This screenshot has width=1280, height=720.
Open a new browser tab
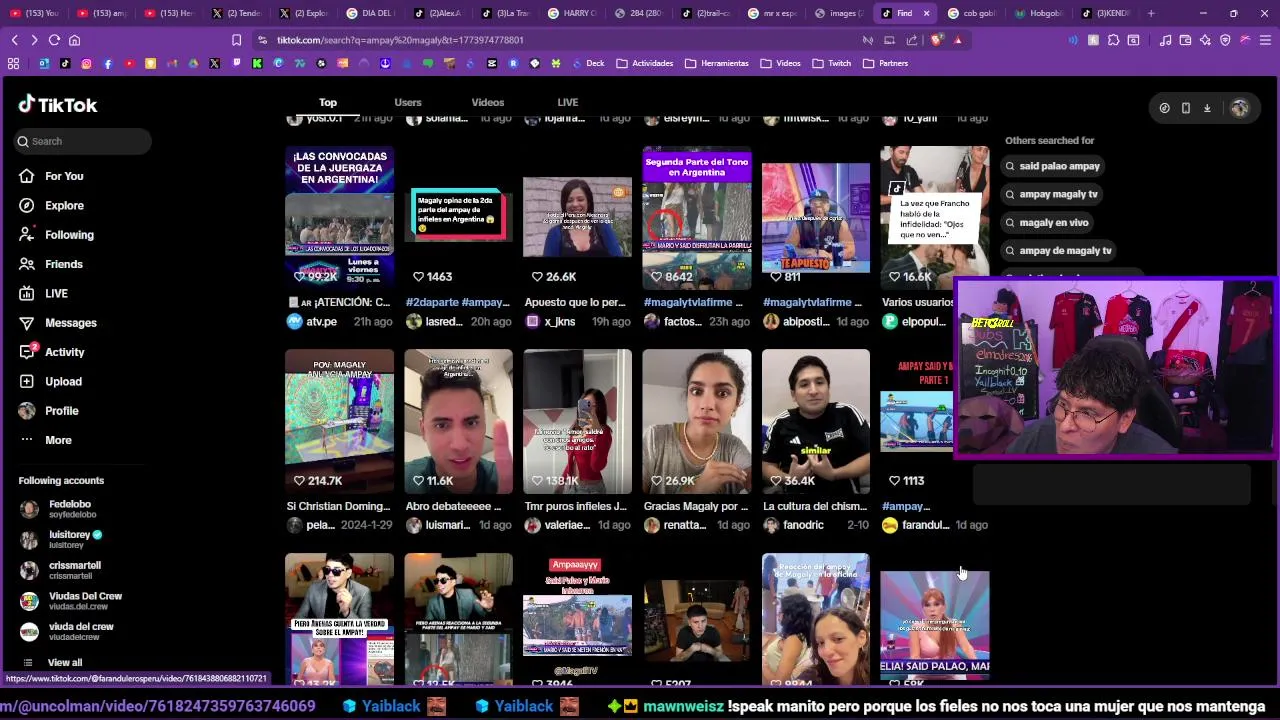[x=1151, y=13]
